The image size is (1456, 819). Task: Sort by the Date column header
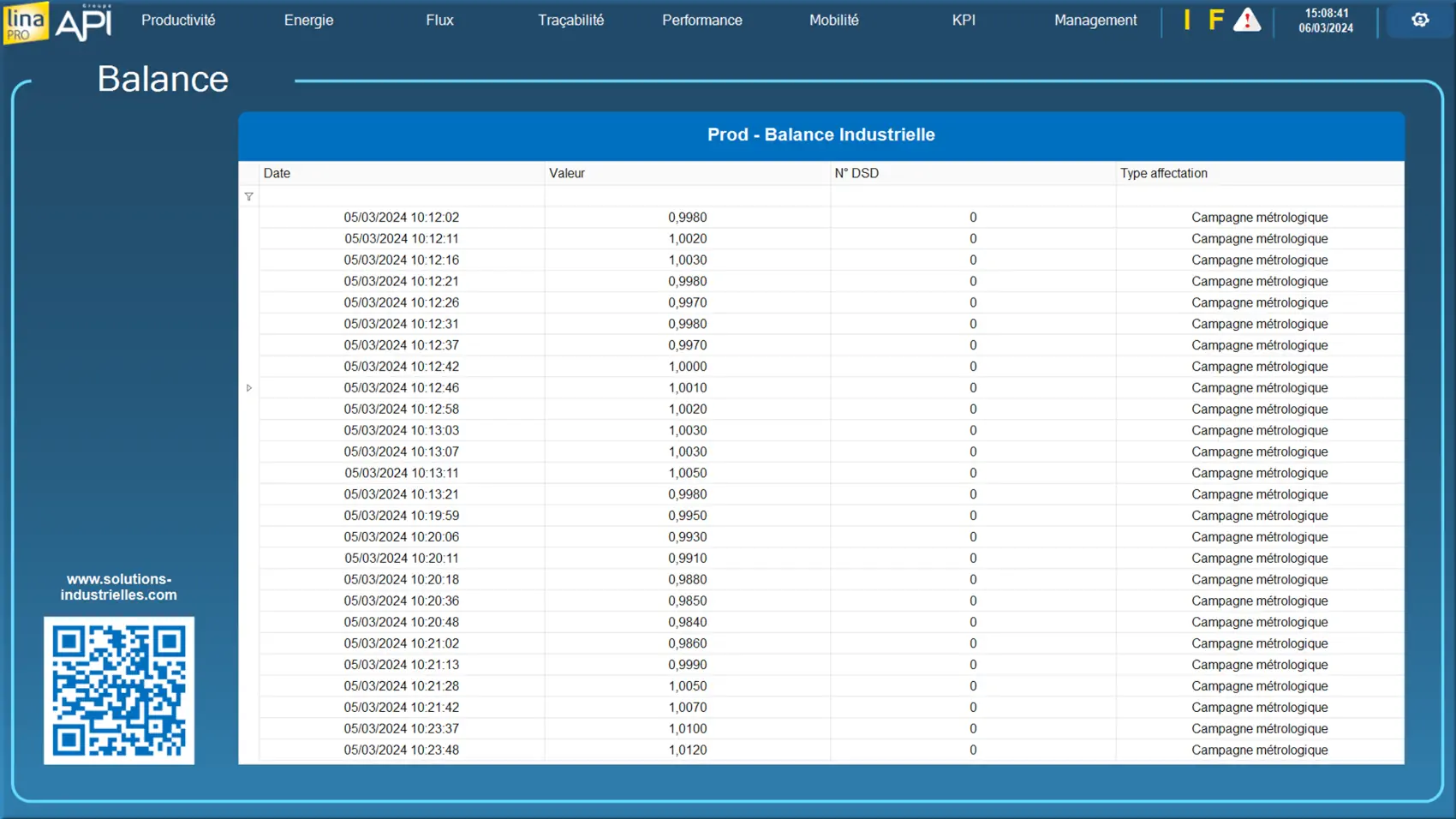pos(401,173)
